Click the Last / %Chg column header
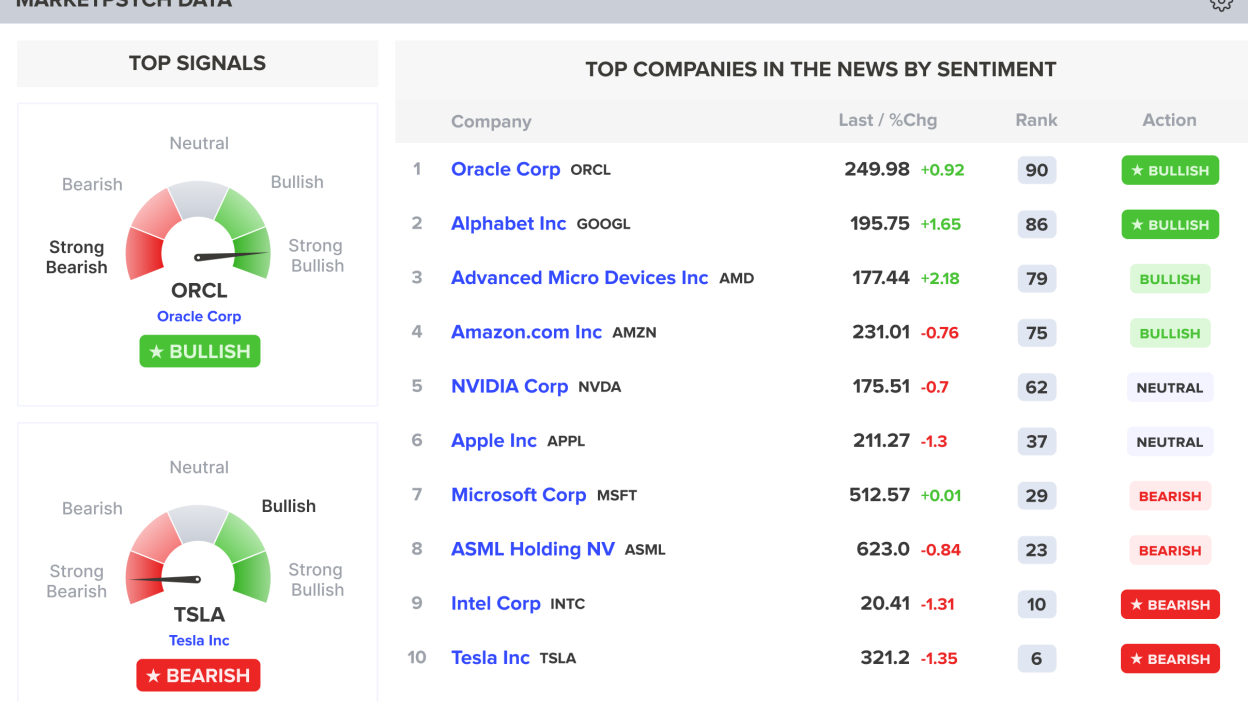The width and height of the screenshot is (1248, 702). tap(887, 120)
